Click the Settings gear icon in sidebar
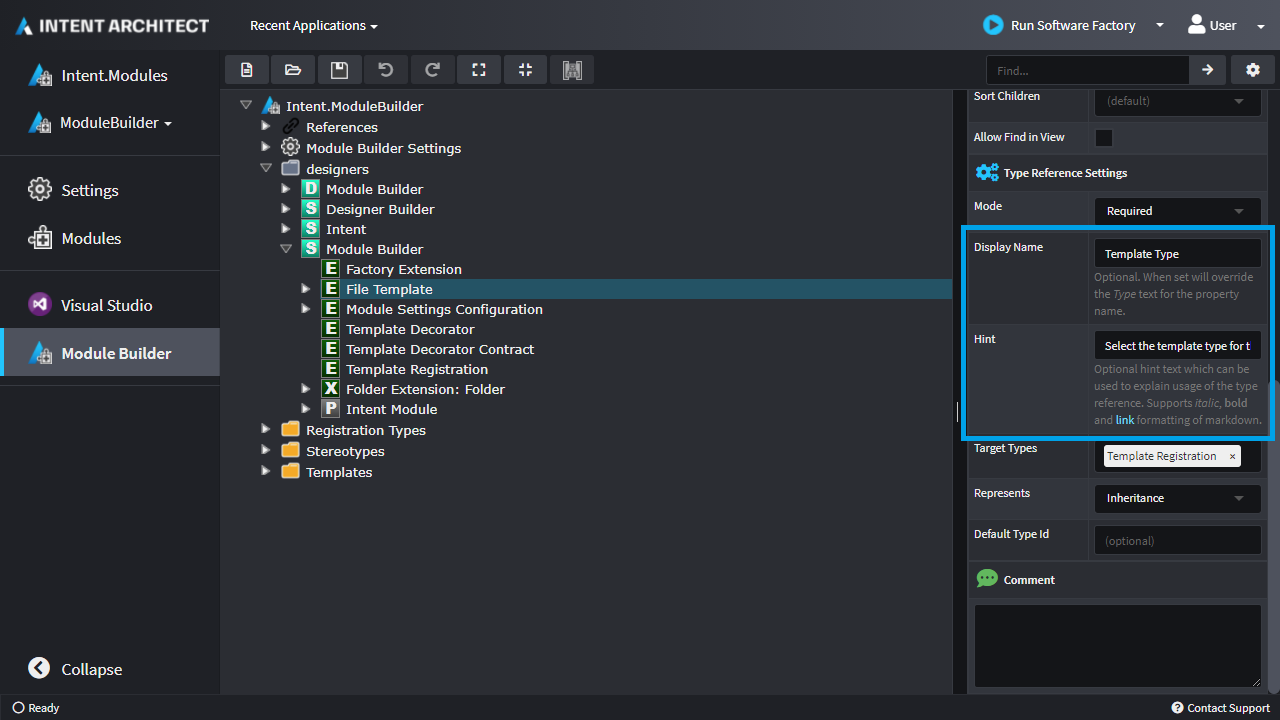Screen dimensions: 1280x720 tap(40, 190)
